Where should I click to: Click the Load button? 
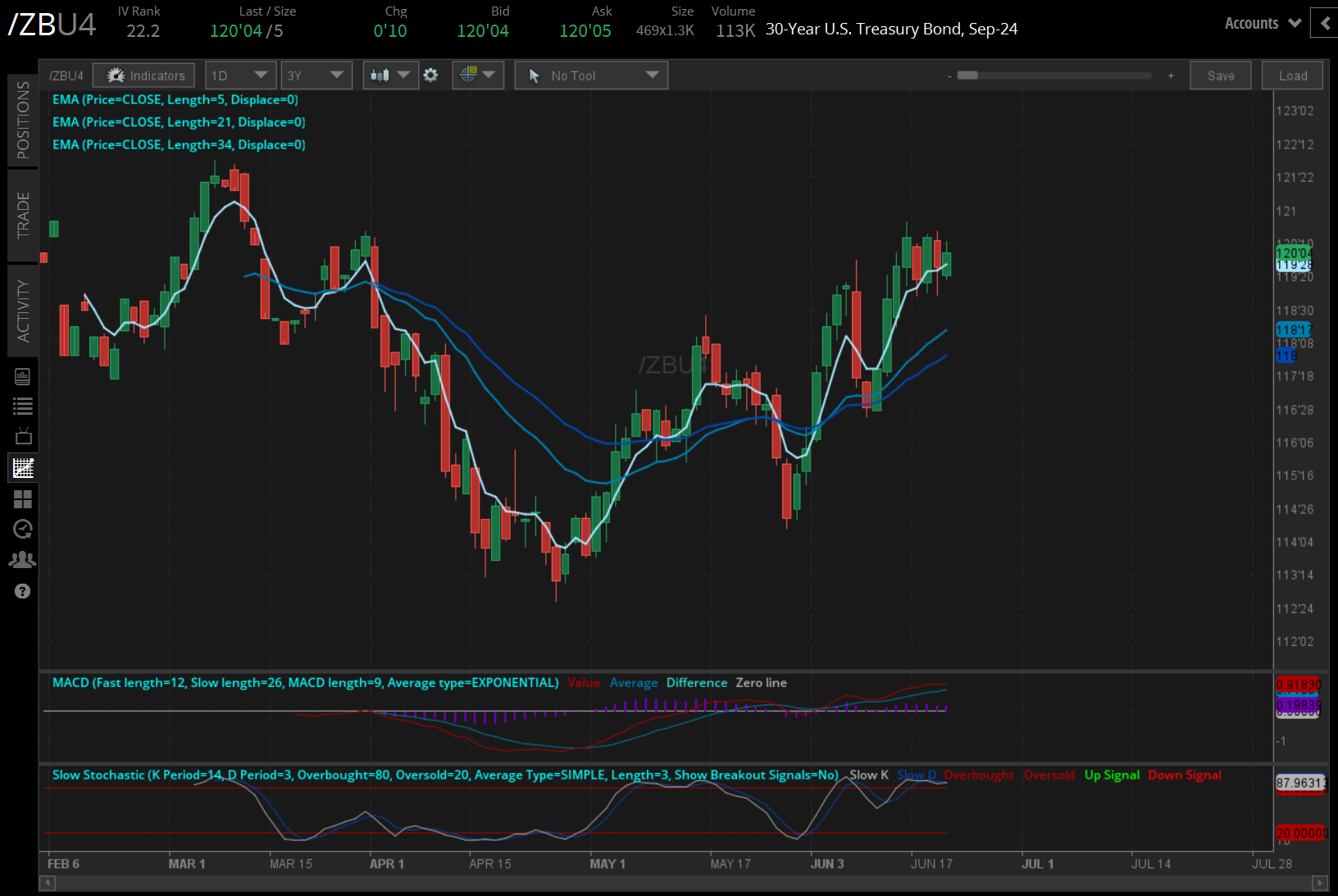(1292, 75)
